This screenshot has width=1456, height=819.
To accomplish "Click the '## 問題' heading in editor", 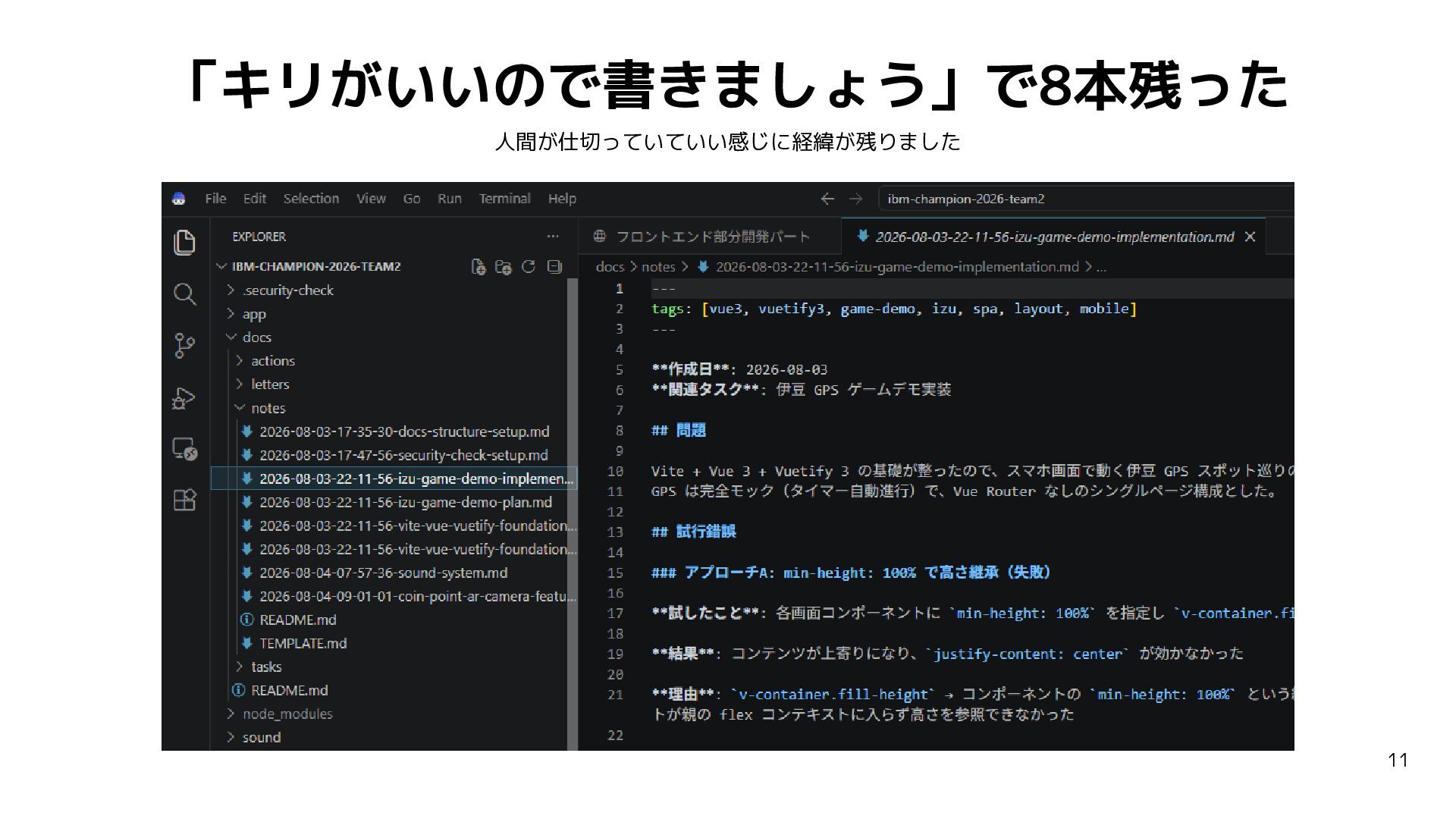I will (x=679, y=431).
